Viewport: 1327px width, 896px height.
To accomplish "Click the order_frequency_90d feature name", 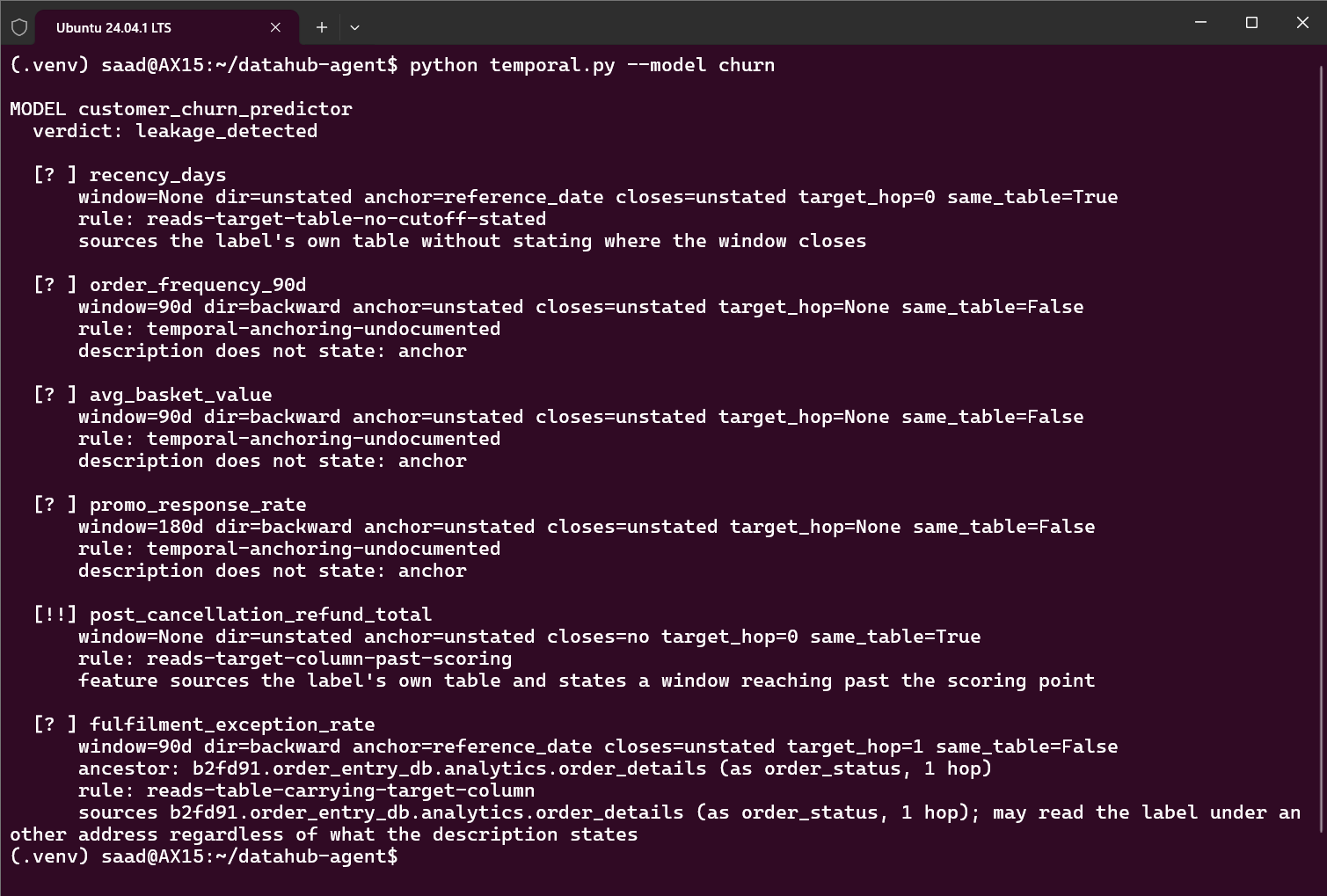I will point(198,285).
